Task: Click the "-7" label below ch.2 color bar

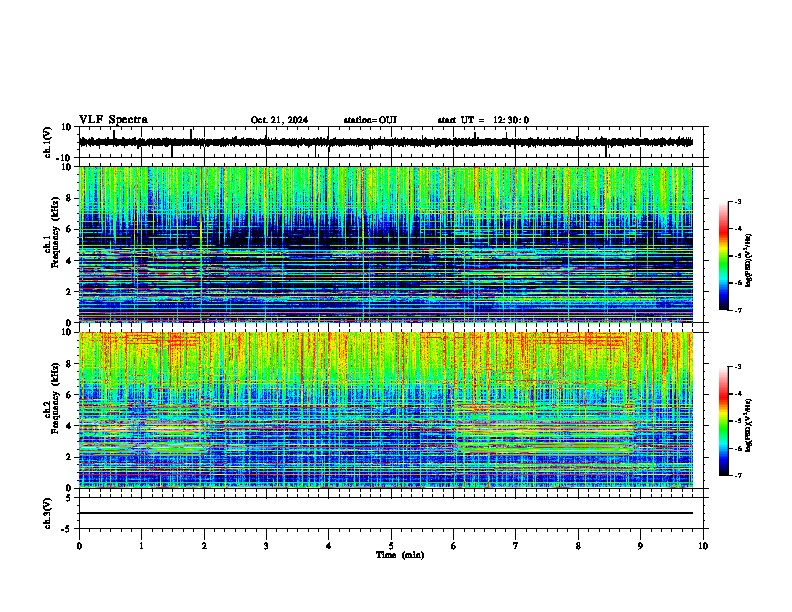Action: (738, 476)
